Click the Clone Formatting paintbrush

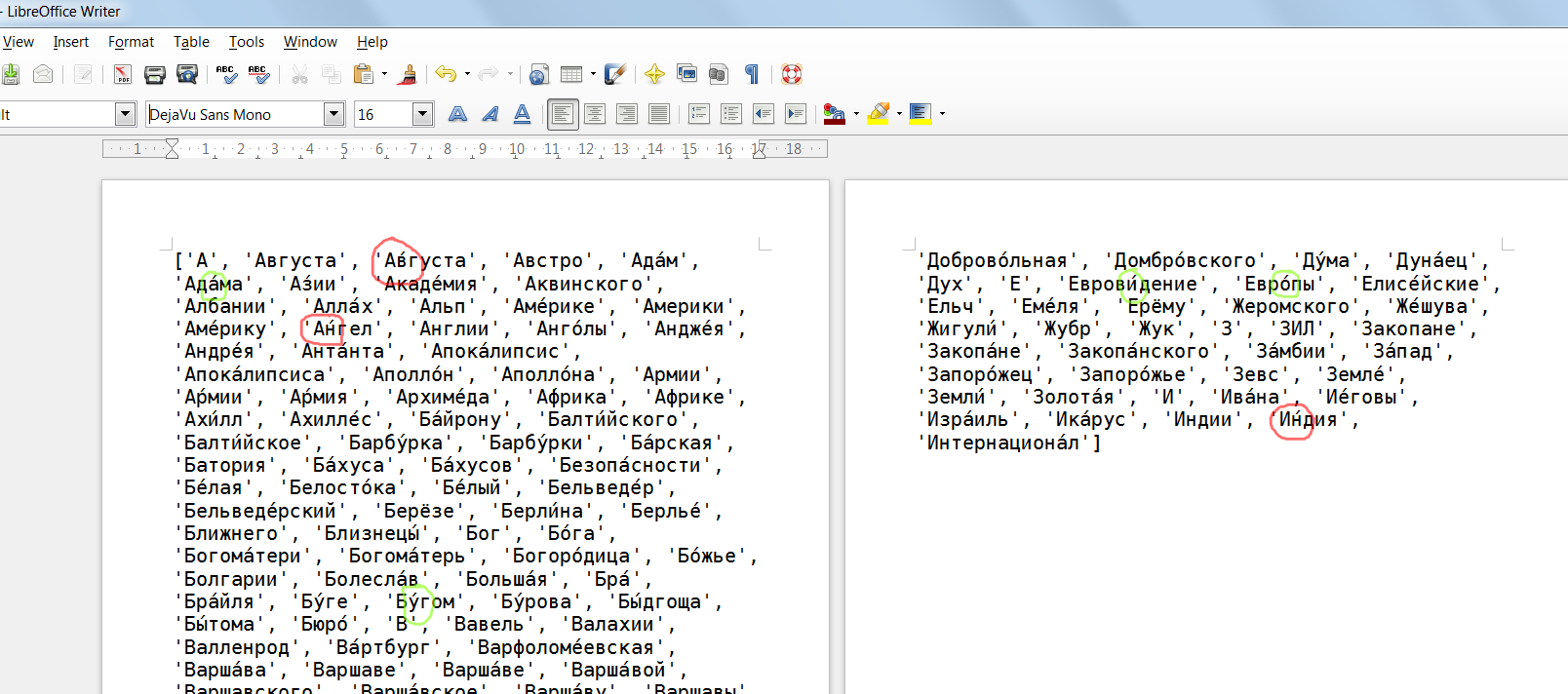point(409,74)
